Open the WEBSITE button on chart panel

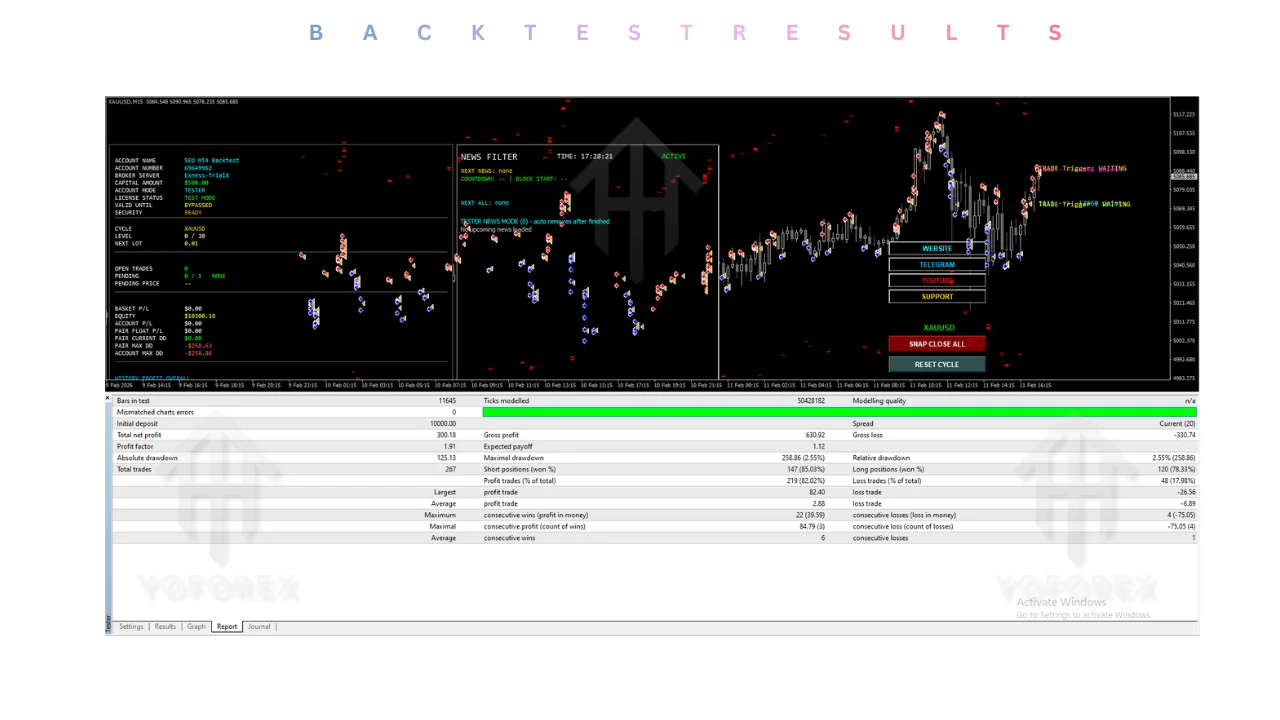937,248
